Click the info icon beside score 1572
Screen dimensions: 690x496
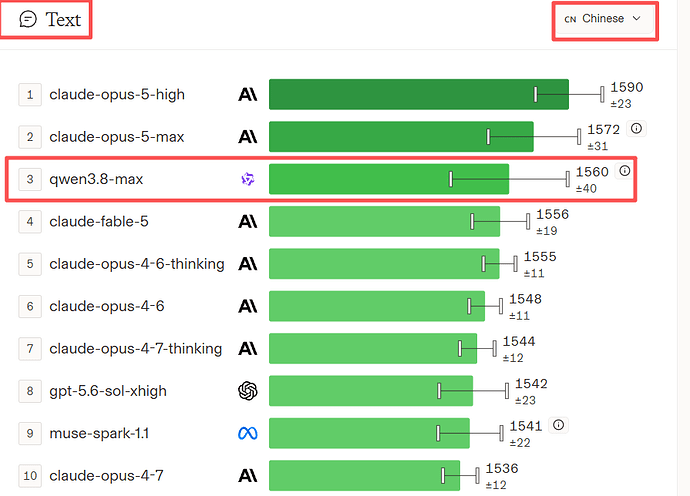pos(636,129)
